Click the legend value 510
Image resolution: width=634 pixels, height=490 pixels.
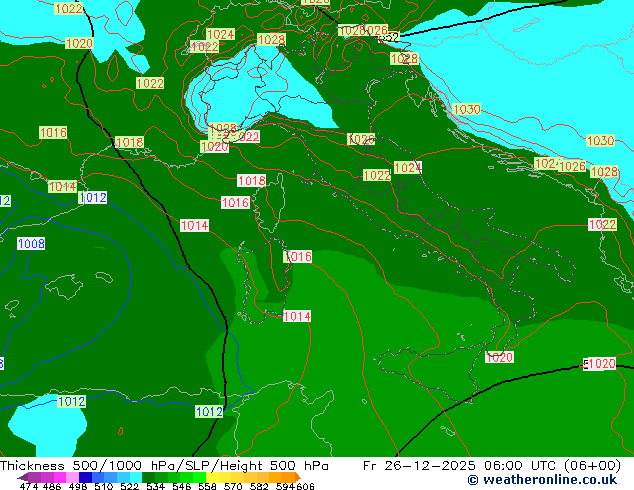click(102, 486)
